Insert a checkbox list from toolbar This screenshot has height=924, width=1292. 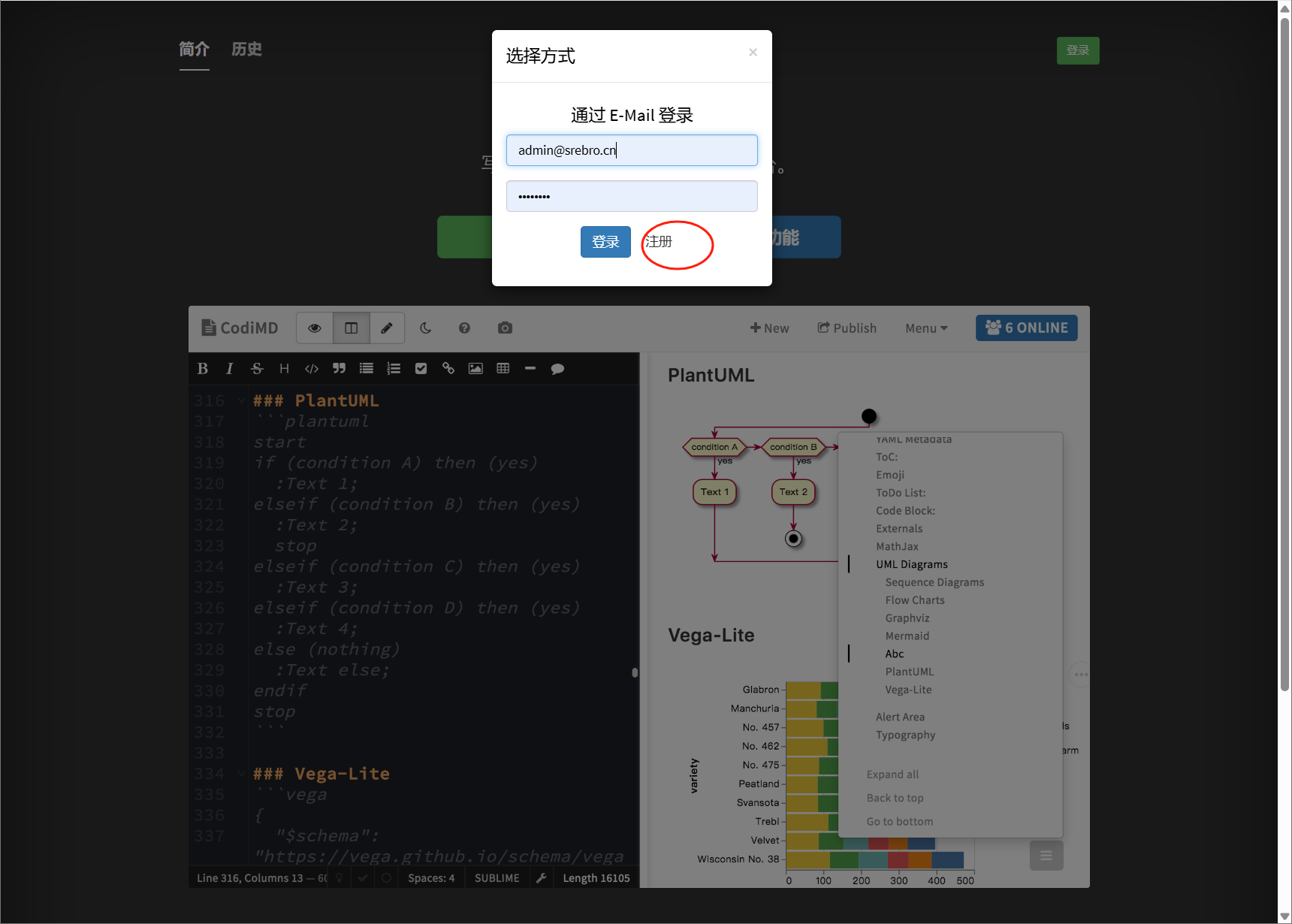click(421, 369)
